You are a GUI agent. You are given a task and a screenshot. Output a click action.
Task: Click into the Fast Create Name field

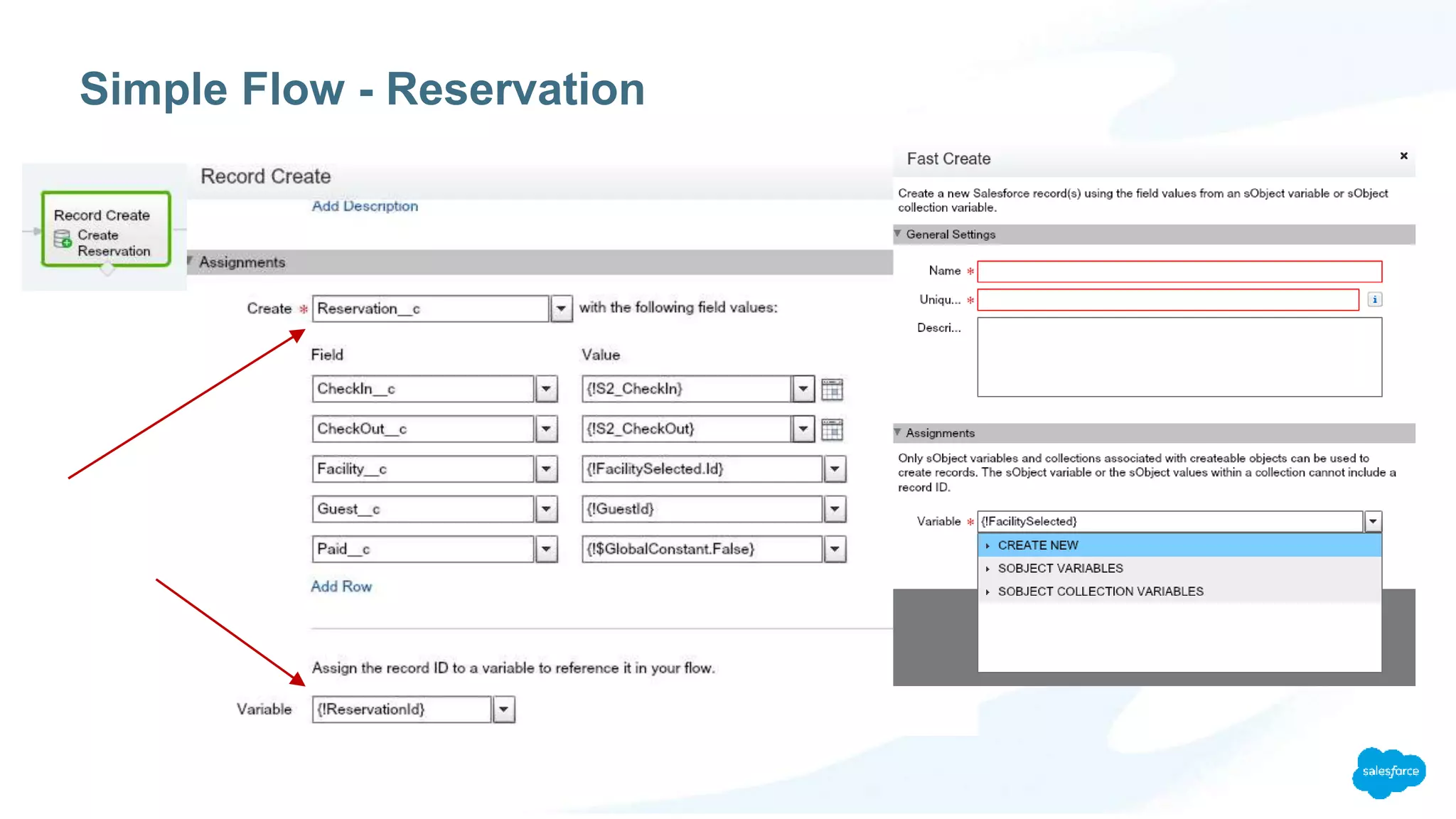click(1179, 272)
